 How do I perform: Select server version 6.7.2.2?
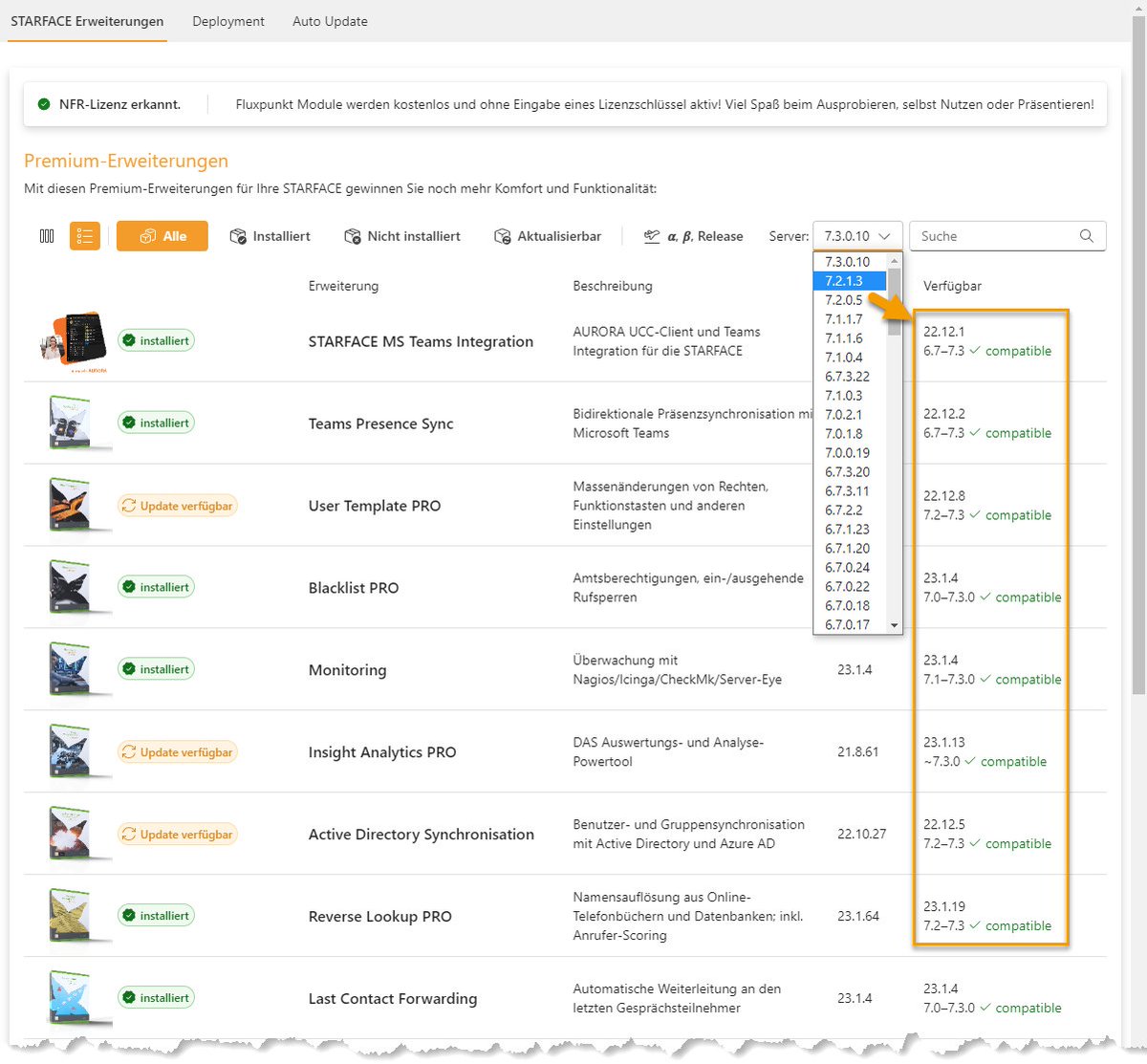pos(850,510)
